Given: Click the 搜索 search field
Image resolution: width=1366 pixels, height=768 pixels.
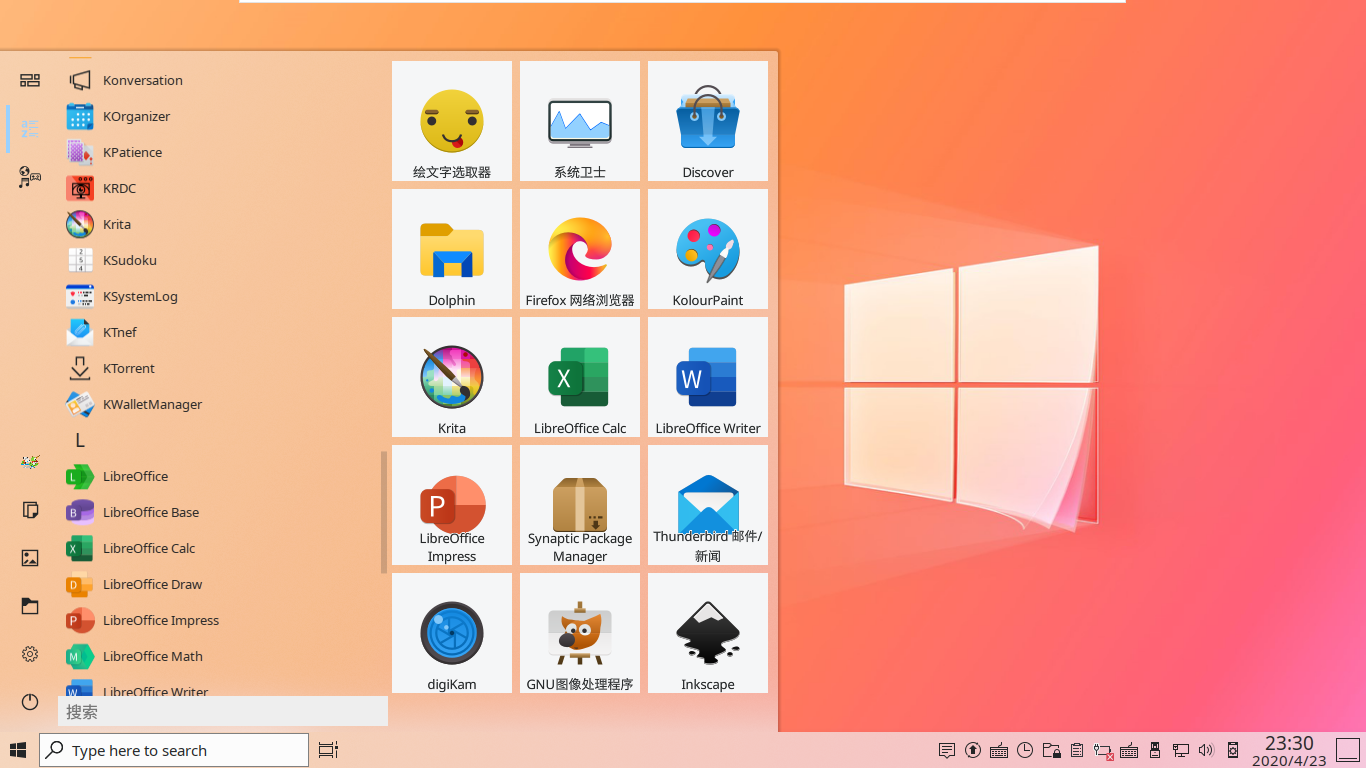Looking at the screenshot, I should pos(220,711).
